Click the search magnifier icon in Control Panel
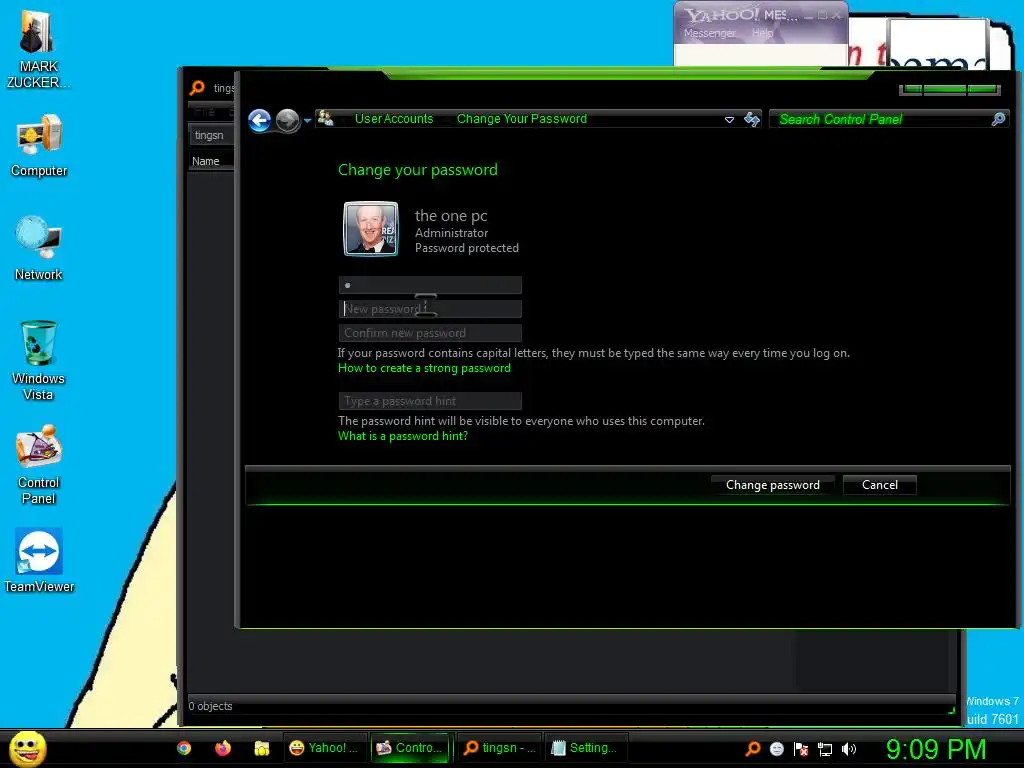The width and height of the screenshot is (1024, 768). [998, 119]
